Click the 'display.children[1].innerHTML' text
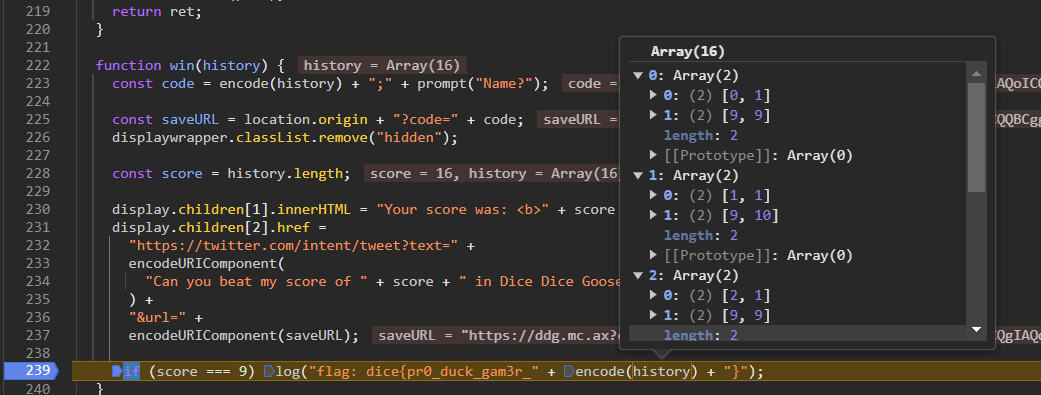This screenshot has height=395, width=1041. pyautogui.click(x=232, y=209)
